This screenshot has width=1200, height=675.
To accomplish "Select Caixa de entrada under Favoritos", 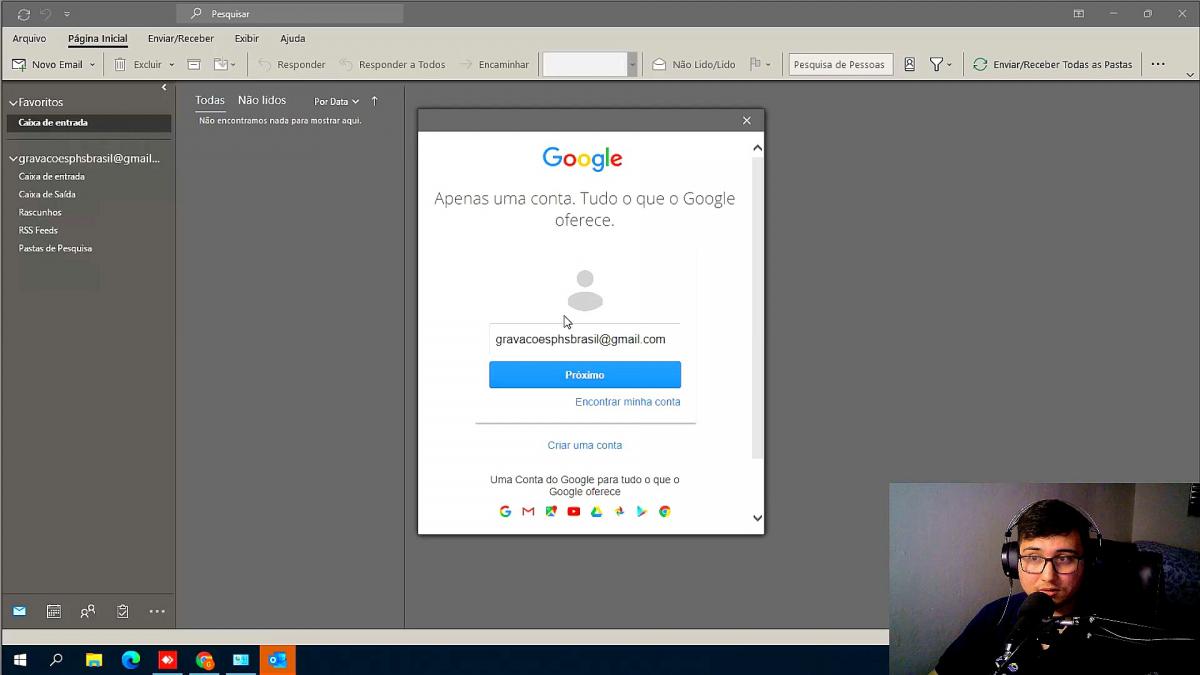I will point(88,122).
